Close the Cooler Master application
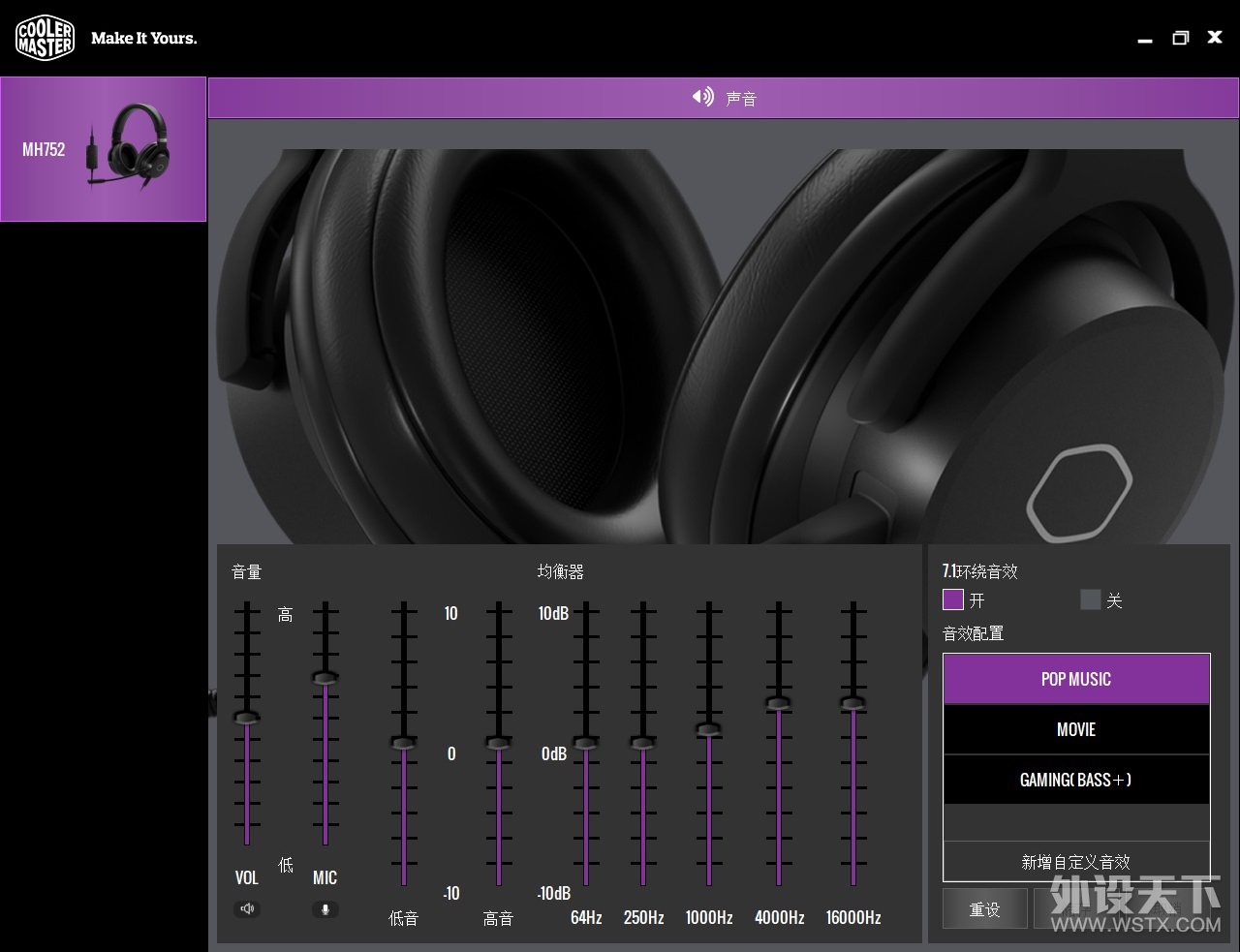The image size is (1240, 952). (x=1215, y=37)
